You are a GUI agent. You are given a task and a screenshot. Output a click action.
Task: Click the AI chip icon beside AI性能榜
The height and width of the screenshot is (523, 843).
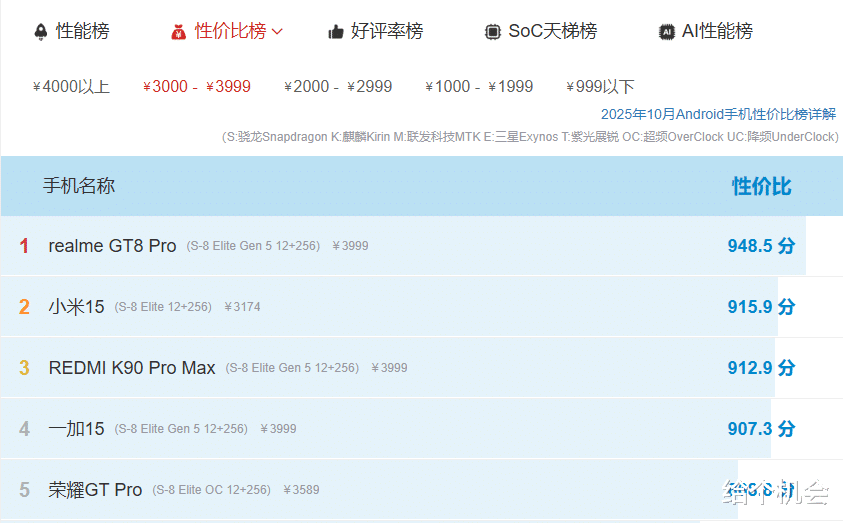tap(667, 32)
